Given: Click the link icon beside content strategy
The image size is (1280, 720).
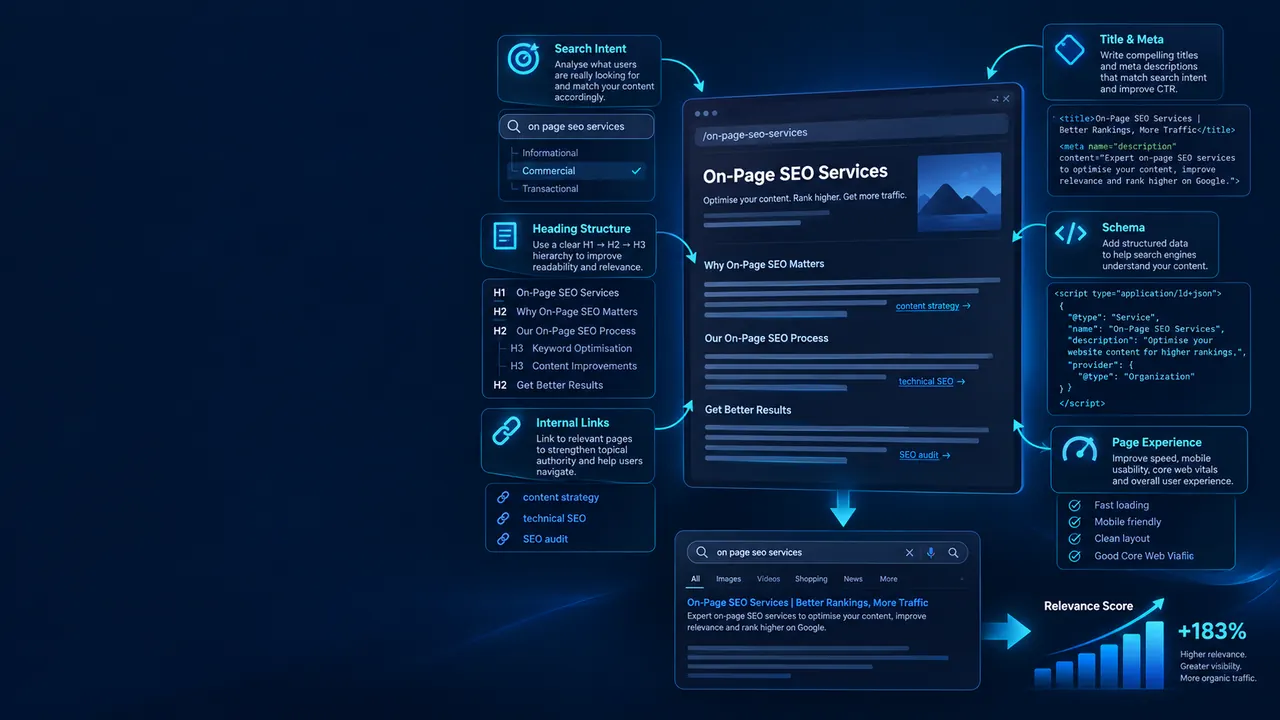Looking at the screenshot, I should (x=503, y=497).
